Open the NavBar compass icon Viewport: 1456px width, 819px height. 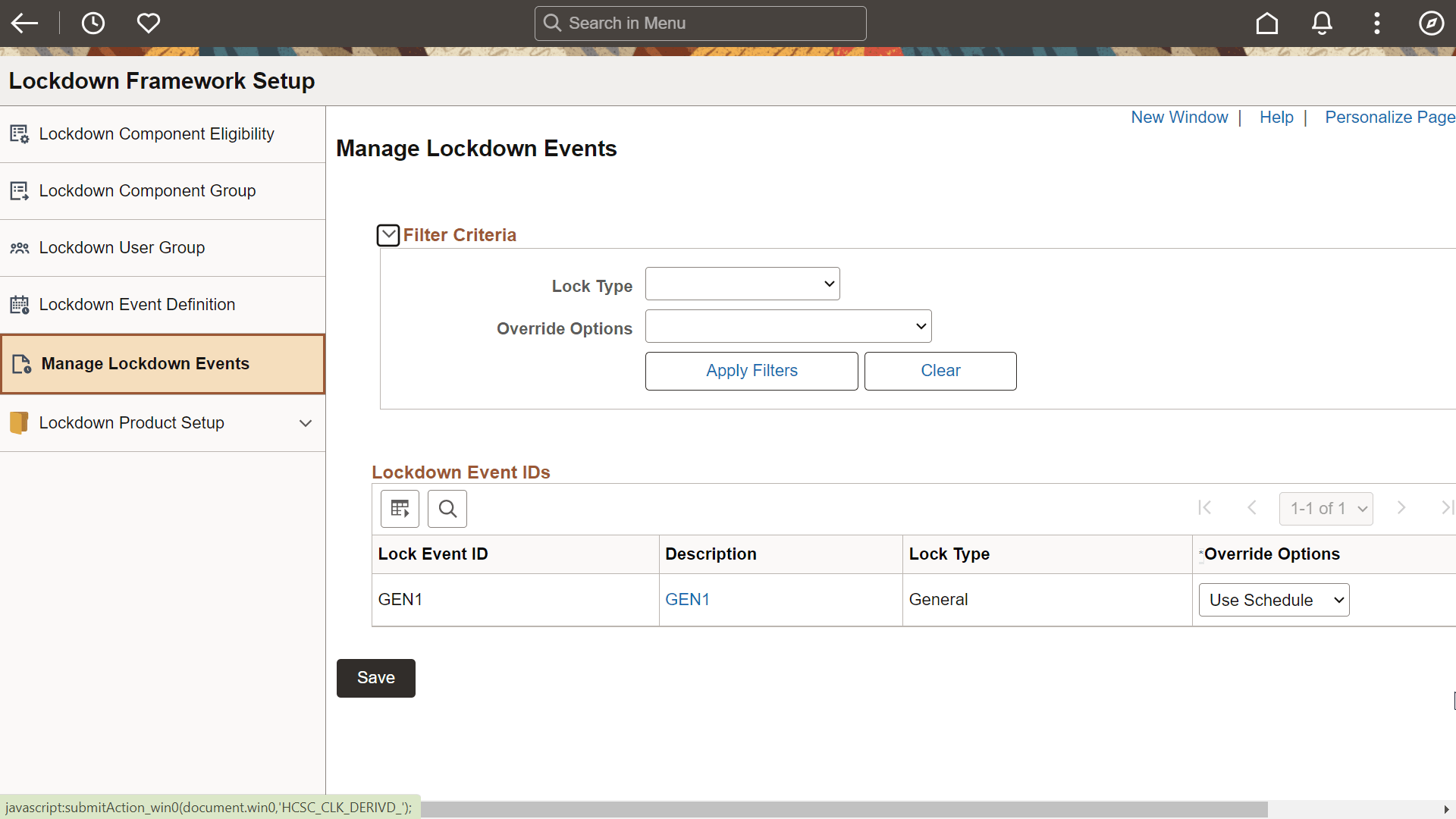point(1431,23)
